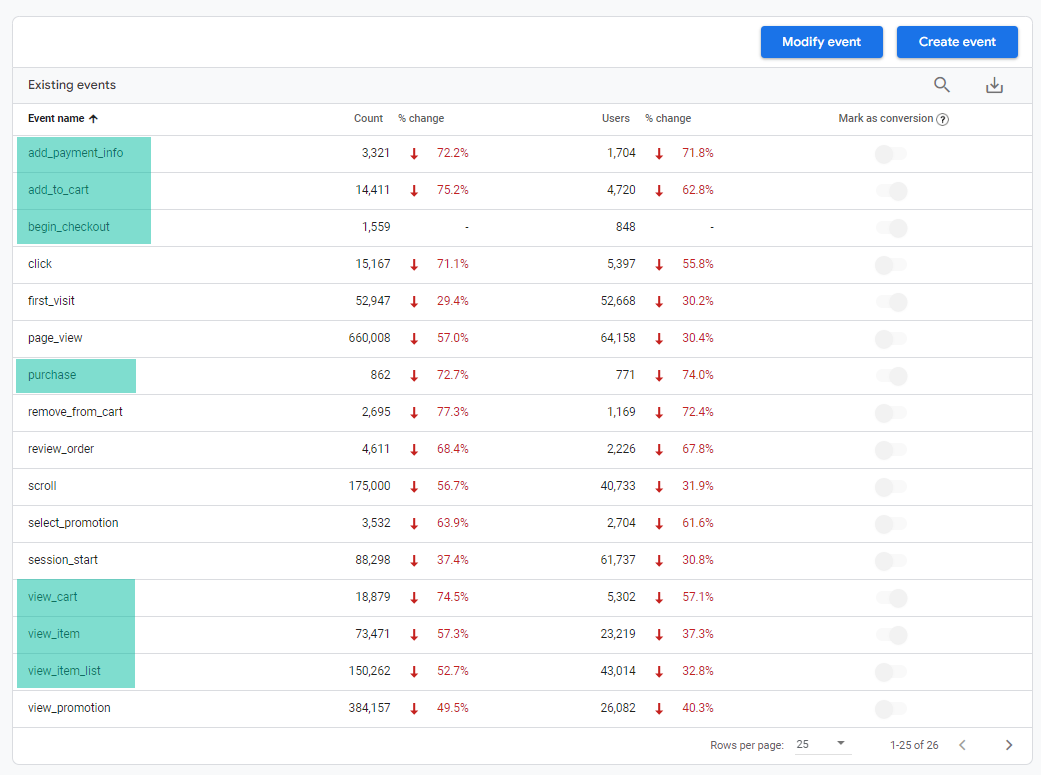Click Create event button
1041x775 pixels.
click(957, 42)
